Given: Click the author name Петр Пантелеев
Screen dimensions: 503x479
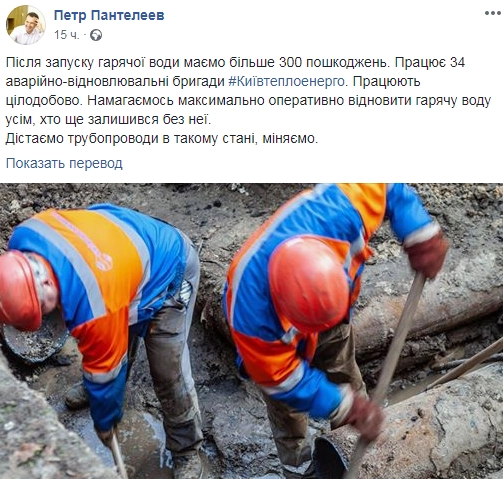Looking at the screenshot, I should pyautogui.click(x=109, y=15).
